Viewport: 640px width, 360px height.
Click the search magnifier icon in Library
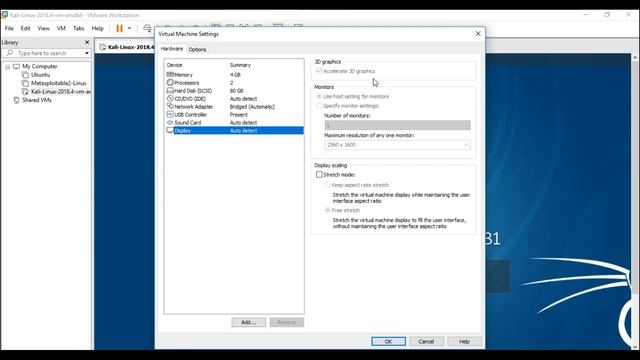tap(10, 53)
